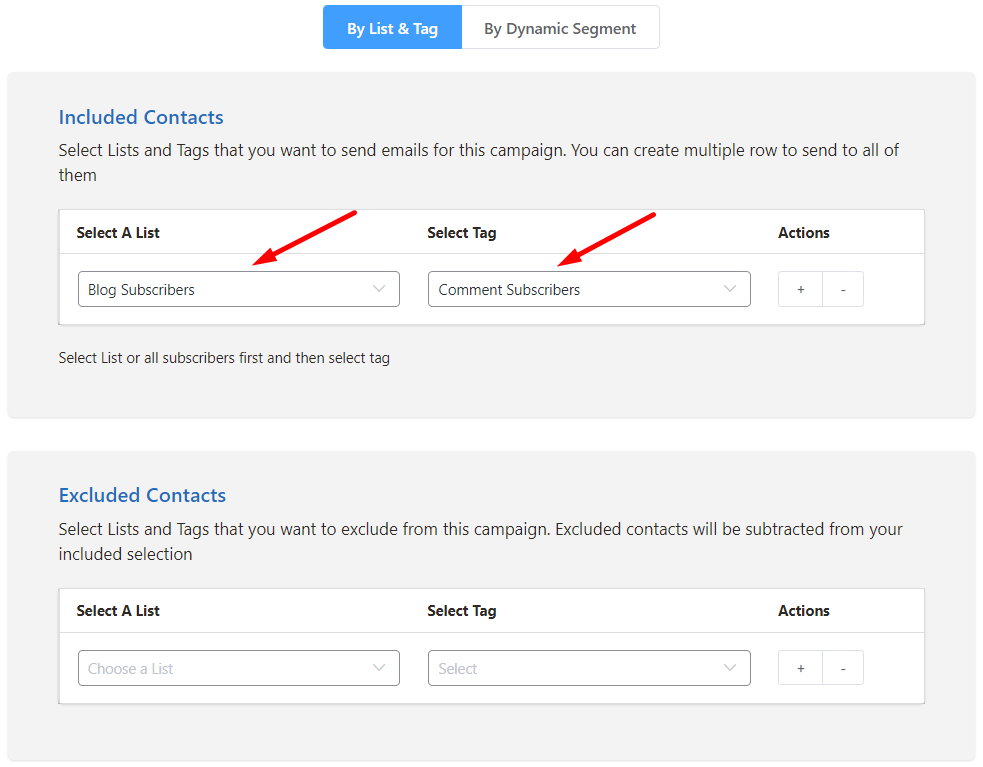Open the Comment Subscribers tag dropdown

click(589, 289)
